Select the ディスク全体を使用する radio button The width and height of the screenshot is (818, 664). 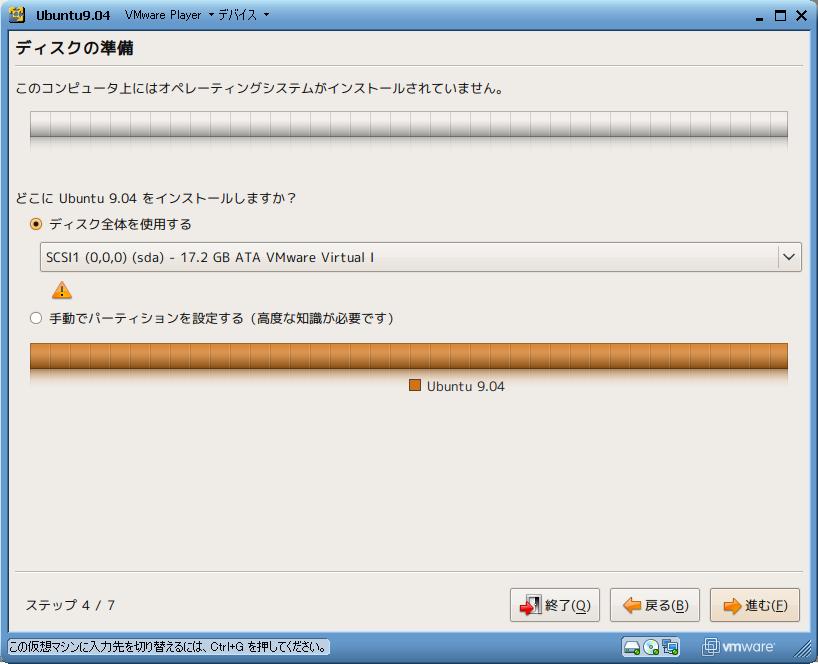(x=36, y=224)
